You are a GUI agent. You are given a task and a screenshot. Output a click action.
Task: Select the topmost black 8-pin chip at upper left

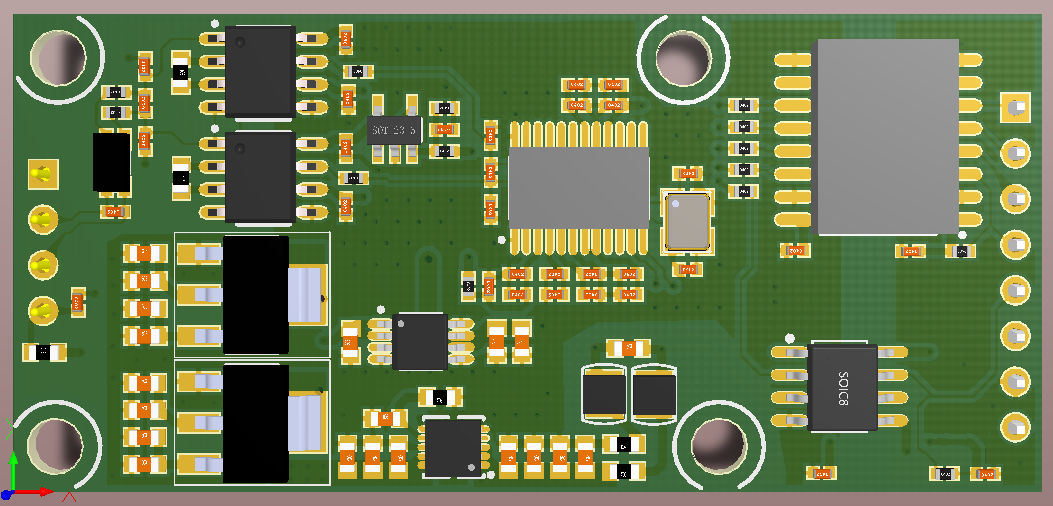261,72
